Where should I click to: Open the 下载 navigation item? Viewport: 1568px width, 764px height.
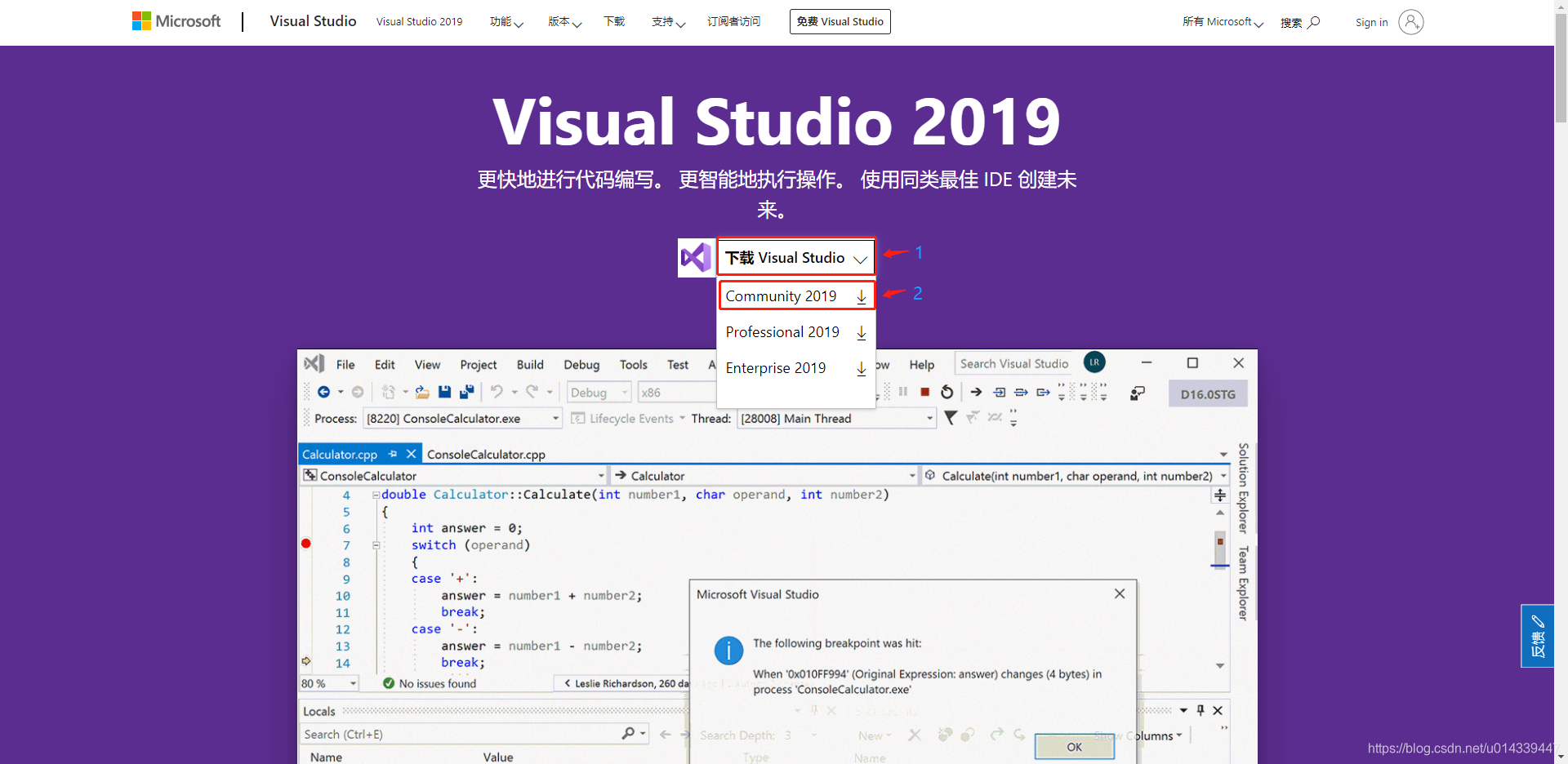(x=614, y=22)
